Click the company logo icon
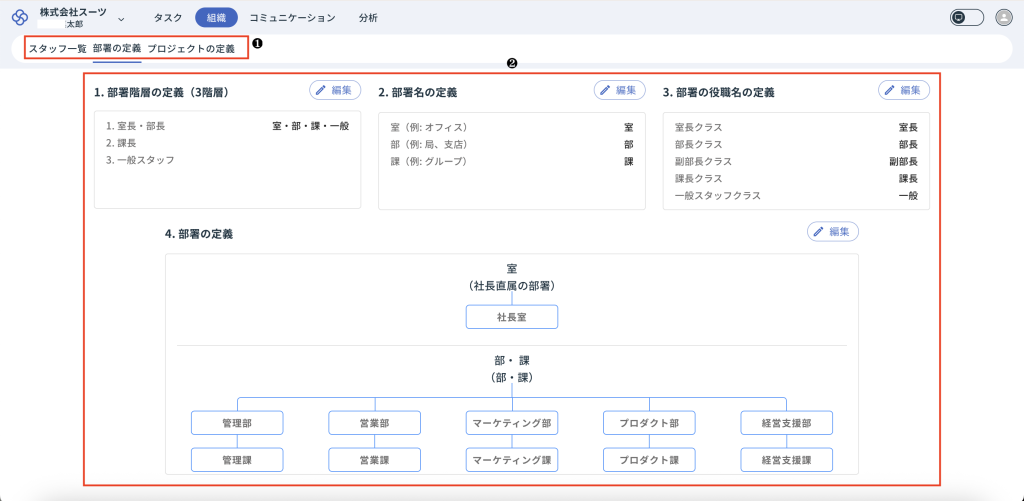This screenshot has height=501, width=1024. pos(20,17)
